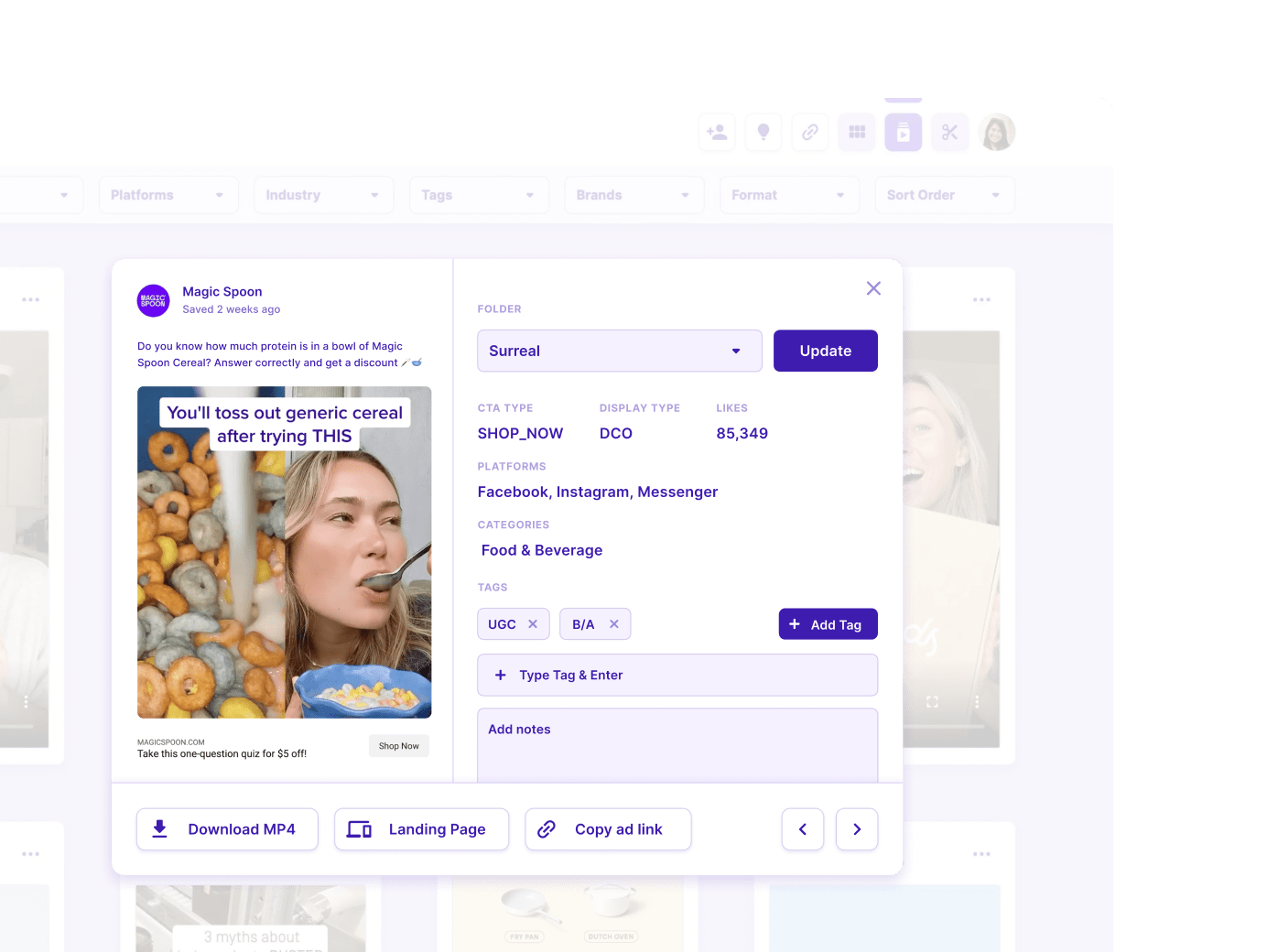The width and height of the screenshot is (1267, 952).
Task: Click the invite user icon in the toolbar
Action: pos(717,132)
